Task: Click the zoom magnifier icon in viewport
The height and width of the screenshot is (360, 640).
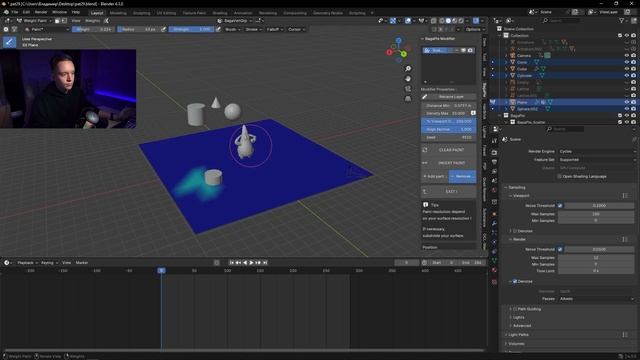Action: click(408, 69)
